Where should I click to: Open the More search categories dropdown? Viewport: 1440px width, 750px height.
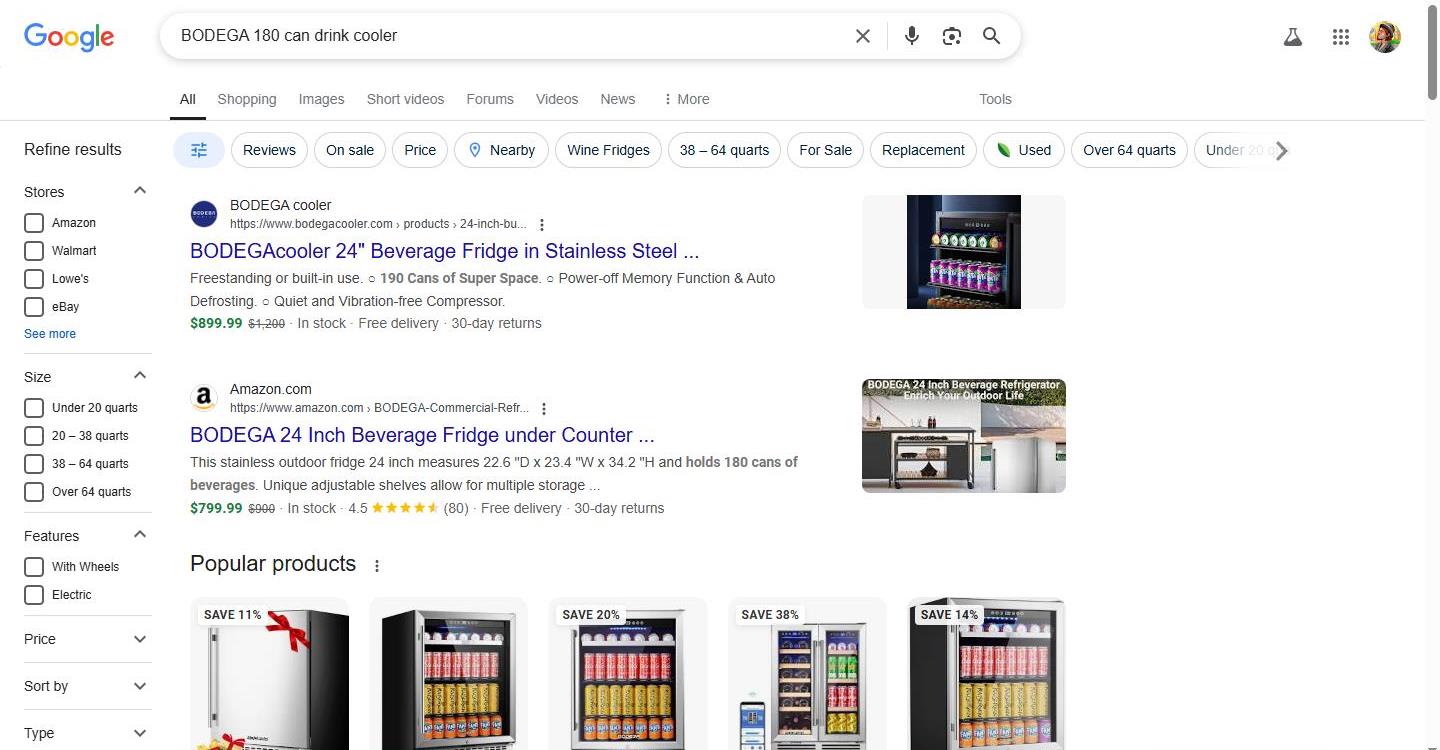pyautogui.click(x=686, y=99)
